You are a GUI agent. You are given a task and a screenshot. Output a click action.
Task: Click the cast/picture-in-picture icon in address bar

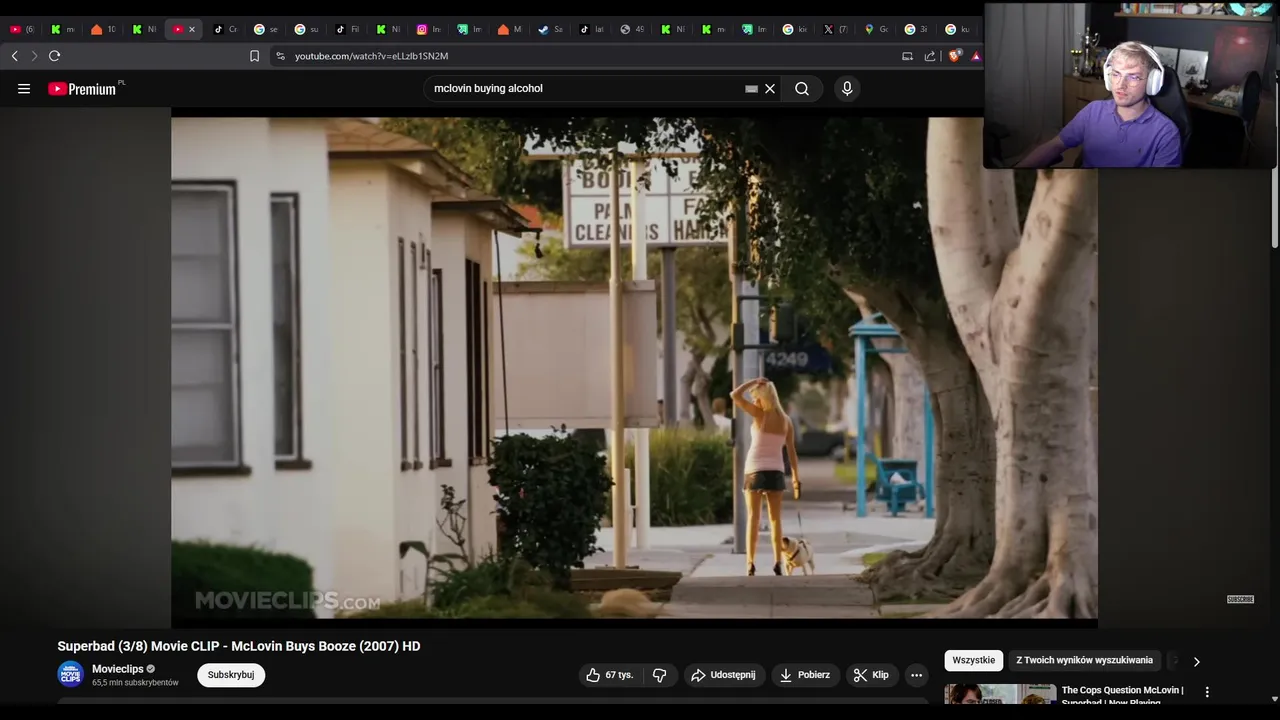click(x=907, y=56)
